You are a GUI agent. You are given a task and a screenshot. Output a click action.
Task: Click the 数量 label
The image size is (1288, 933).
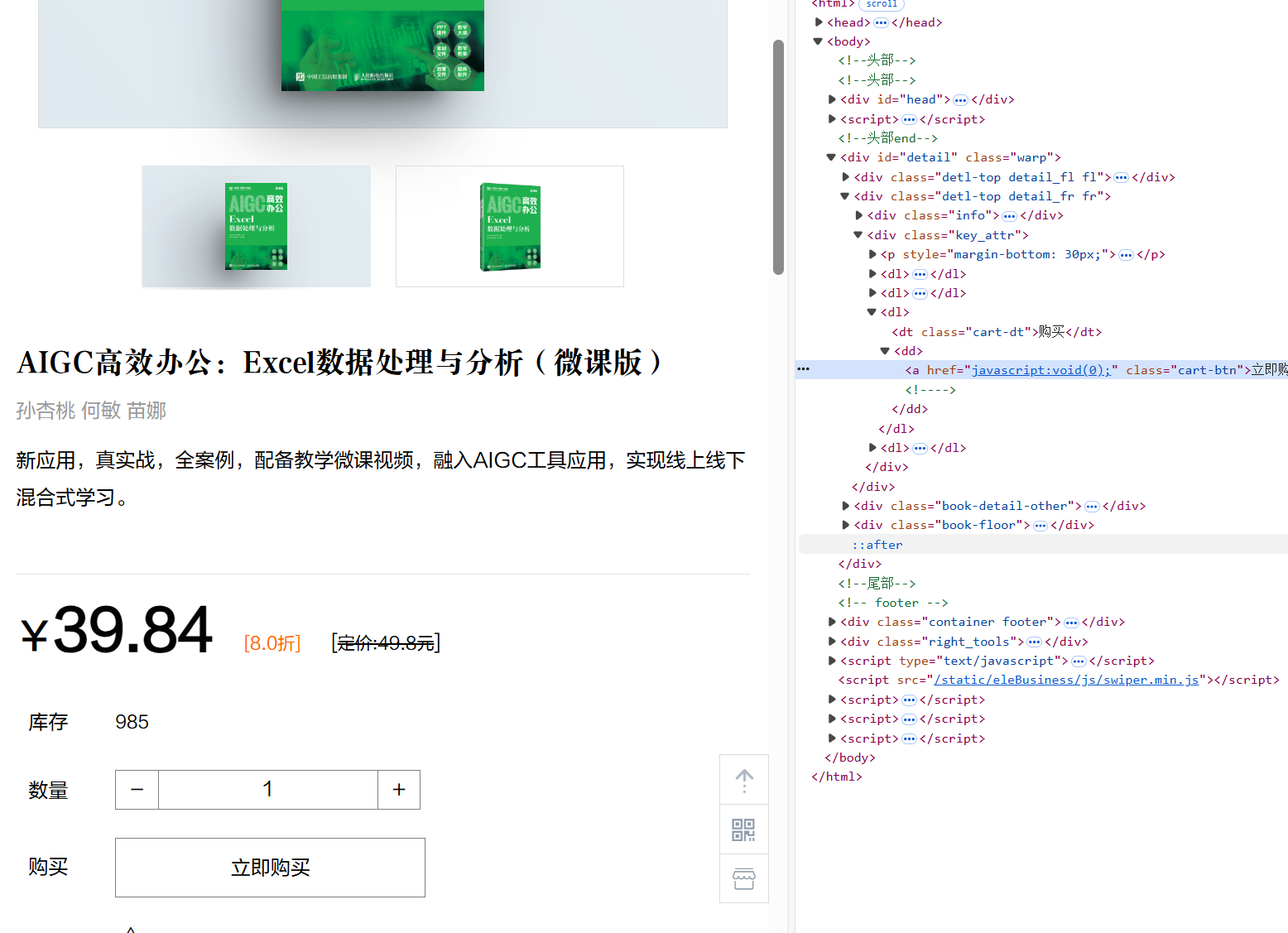coord(48,791)
